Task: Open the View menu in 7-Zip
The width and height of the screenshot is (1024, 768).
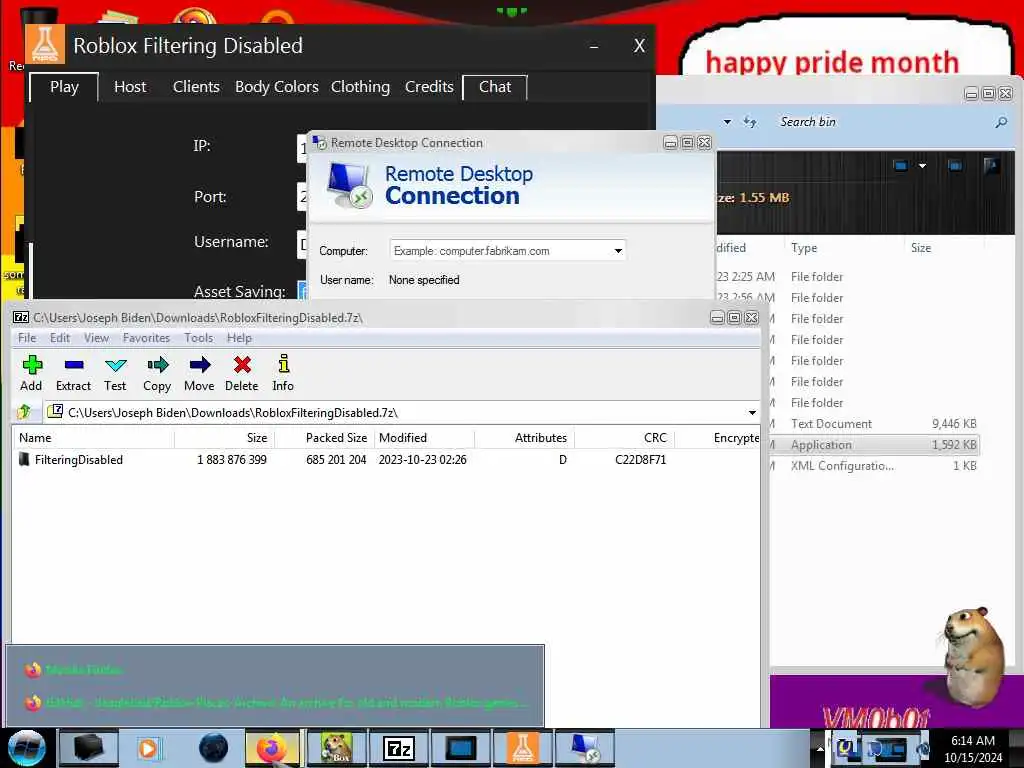Action: tap(96, 338)
